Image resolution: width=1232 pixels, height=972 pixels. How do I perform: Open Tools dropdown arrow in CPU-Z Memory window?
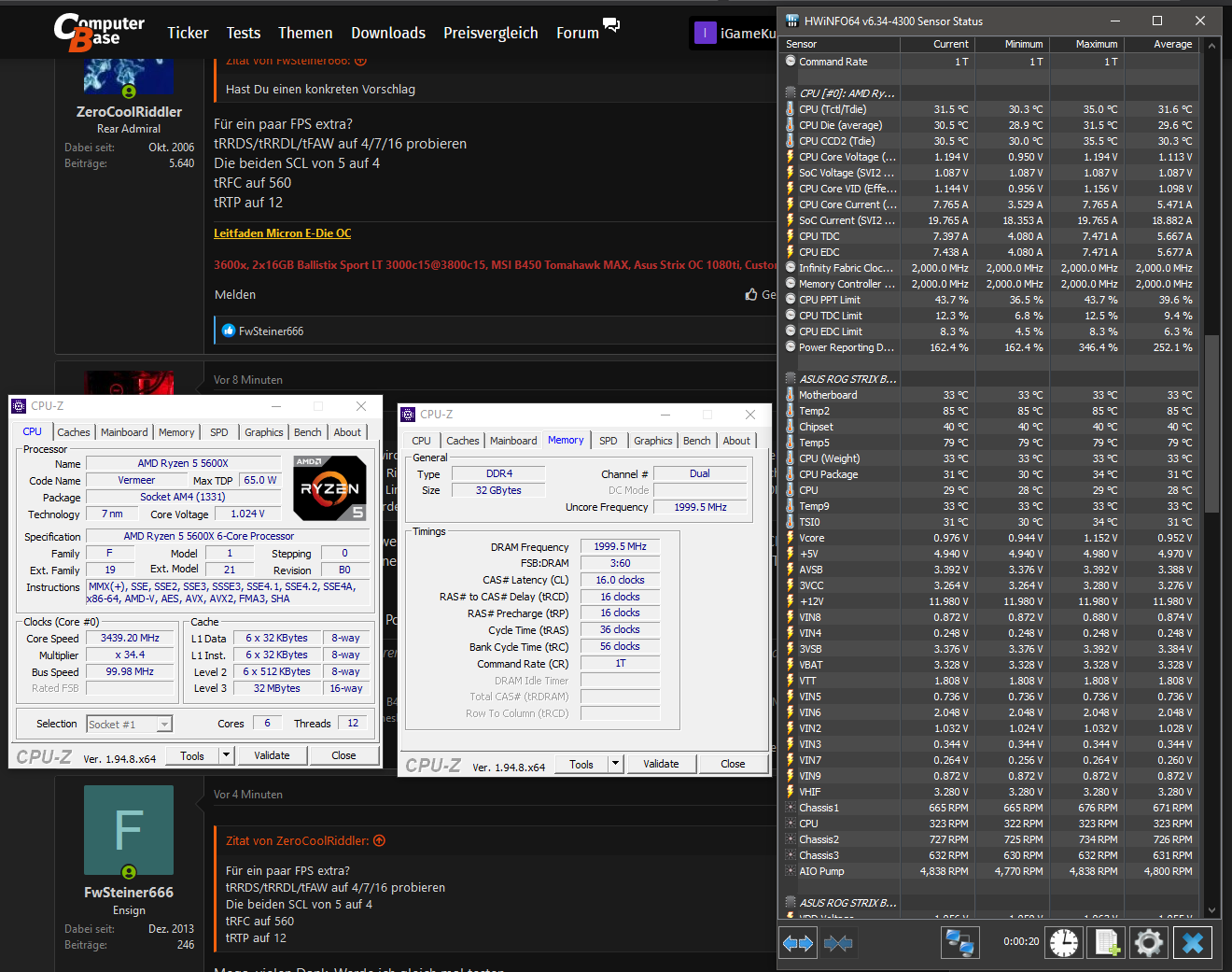click(614, 764)
